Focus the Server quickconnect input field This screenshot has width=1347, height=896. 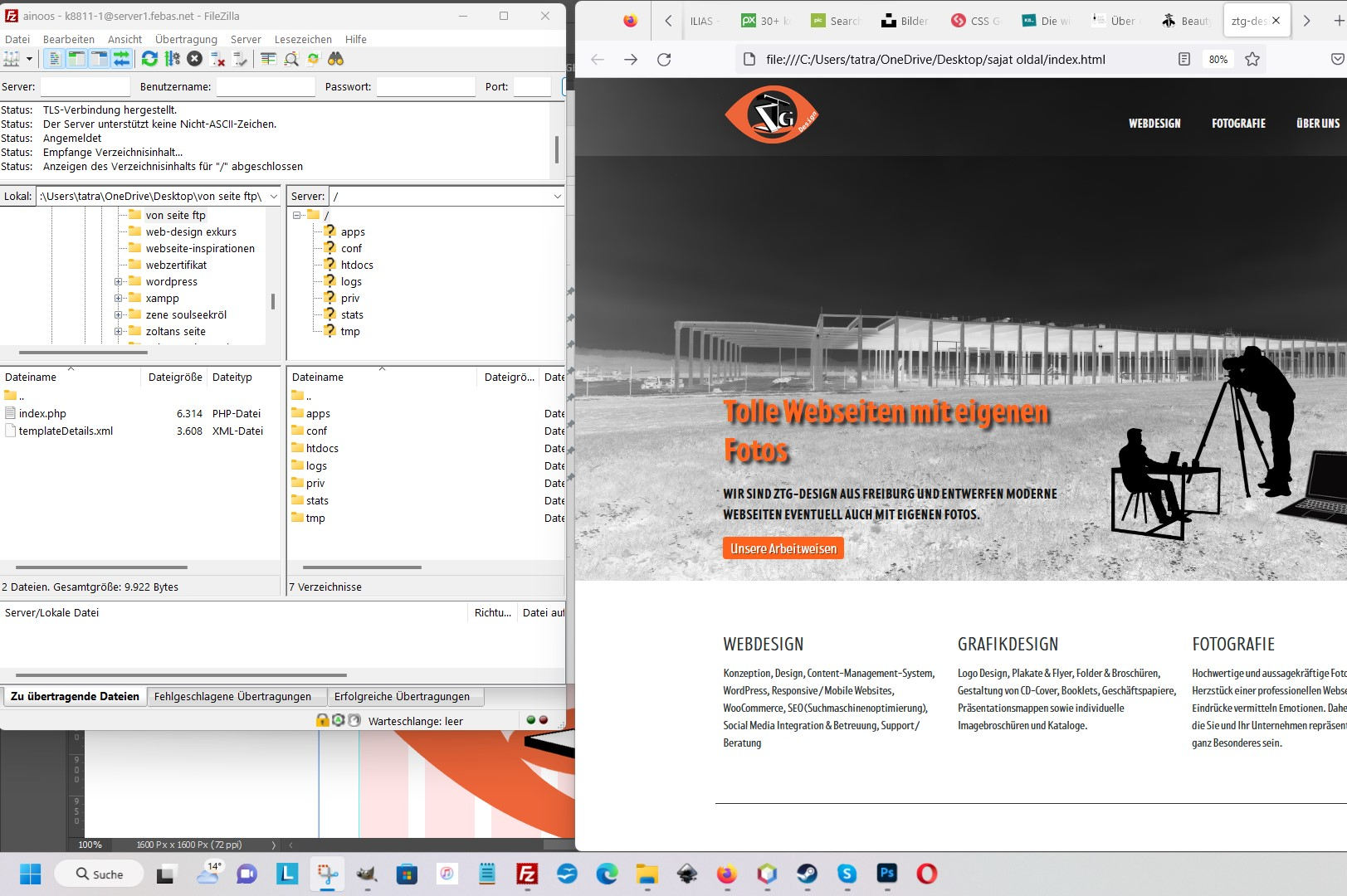[x=85, y=86]
